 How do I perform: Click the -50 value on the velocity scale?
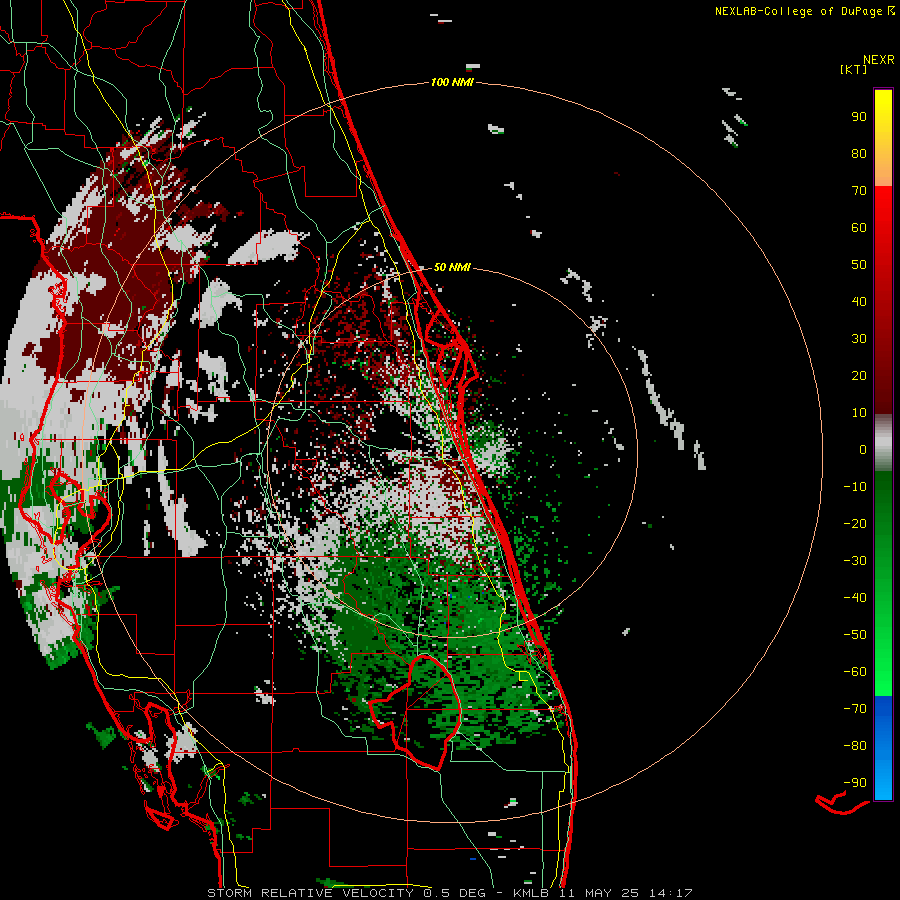(855, 635)
